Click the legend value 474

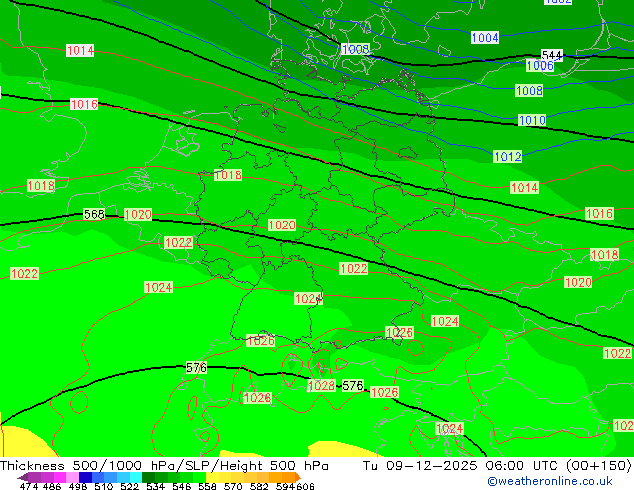pyautogui.click(x=29, y=486)
